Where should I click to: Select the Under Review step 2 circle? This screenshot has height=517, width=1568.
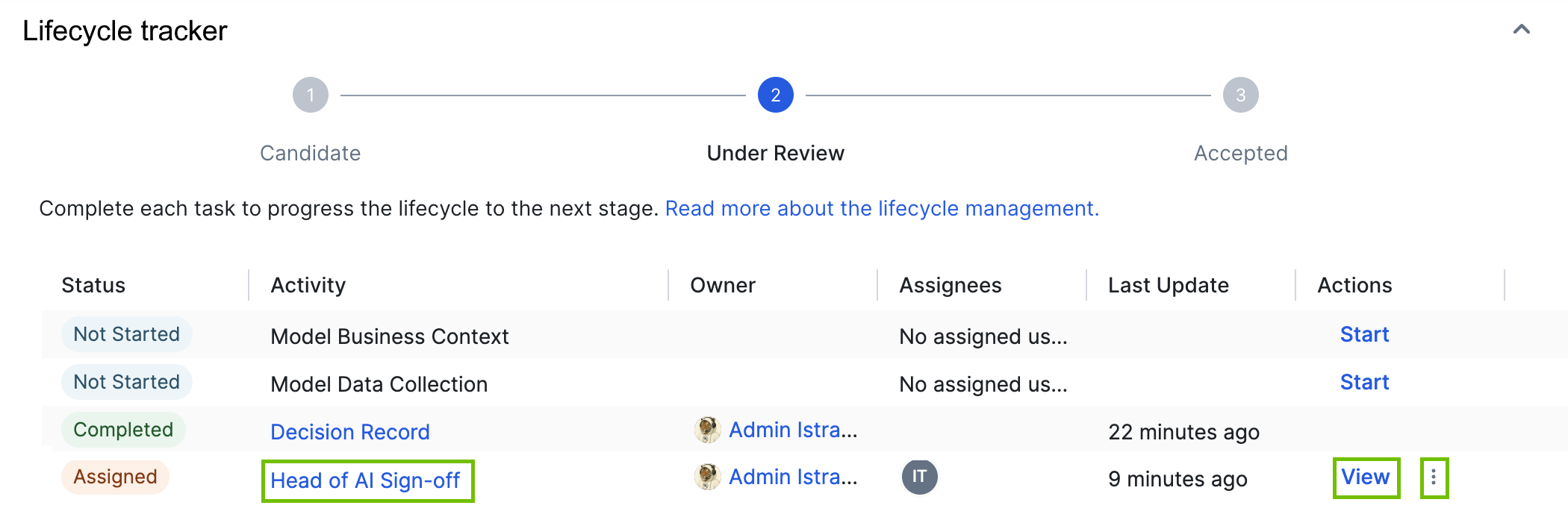(775, 95)
